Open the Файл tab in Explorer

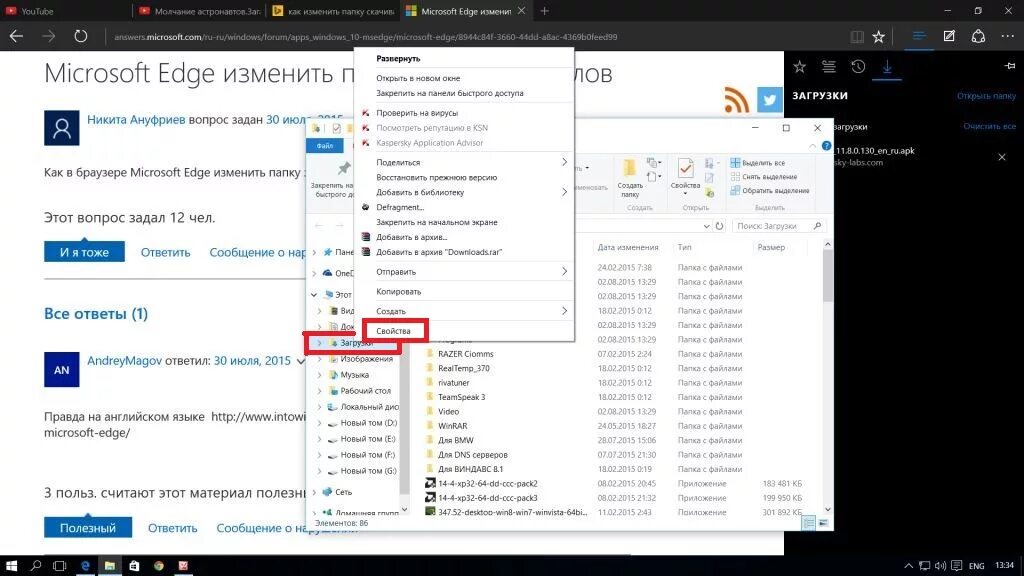tap(325, 146)
